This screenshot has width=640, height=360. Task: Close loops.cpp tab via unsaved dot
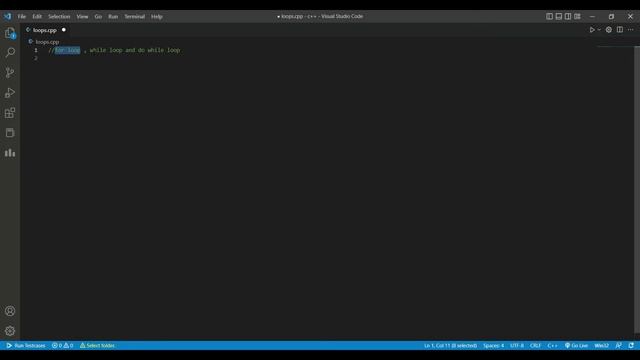[64, 30]
